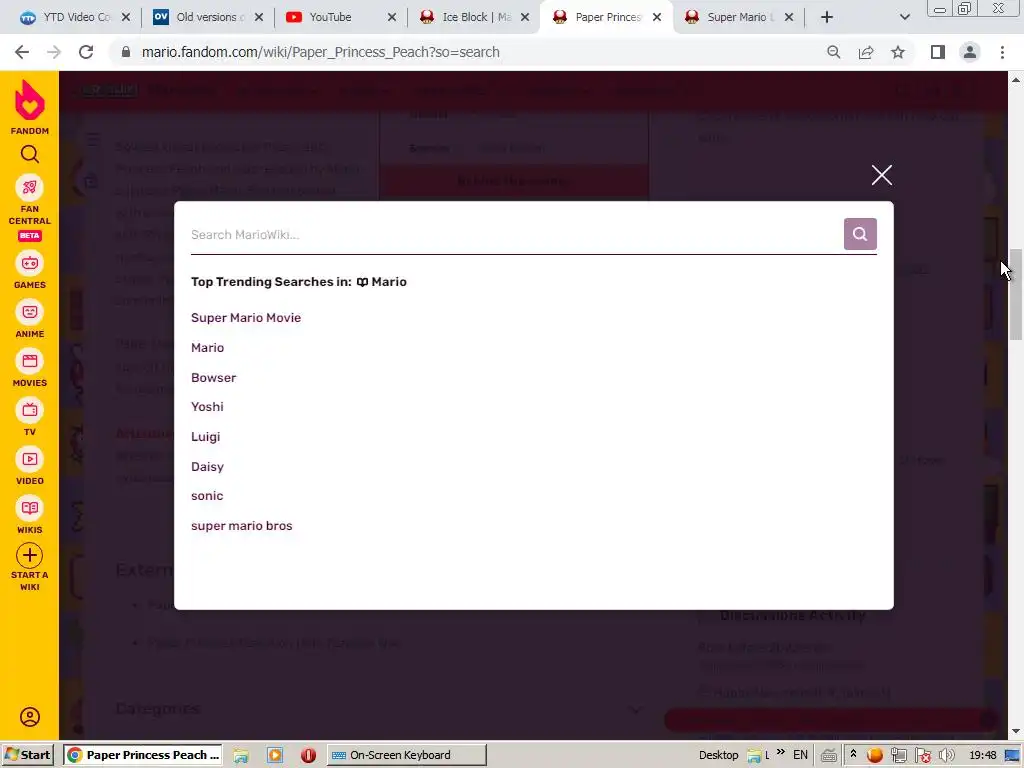Click the scrollbar down arrow

coord(1016,732)
